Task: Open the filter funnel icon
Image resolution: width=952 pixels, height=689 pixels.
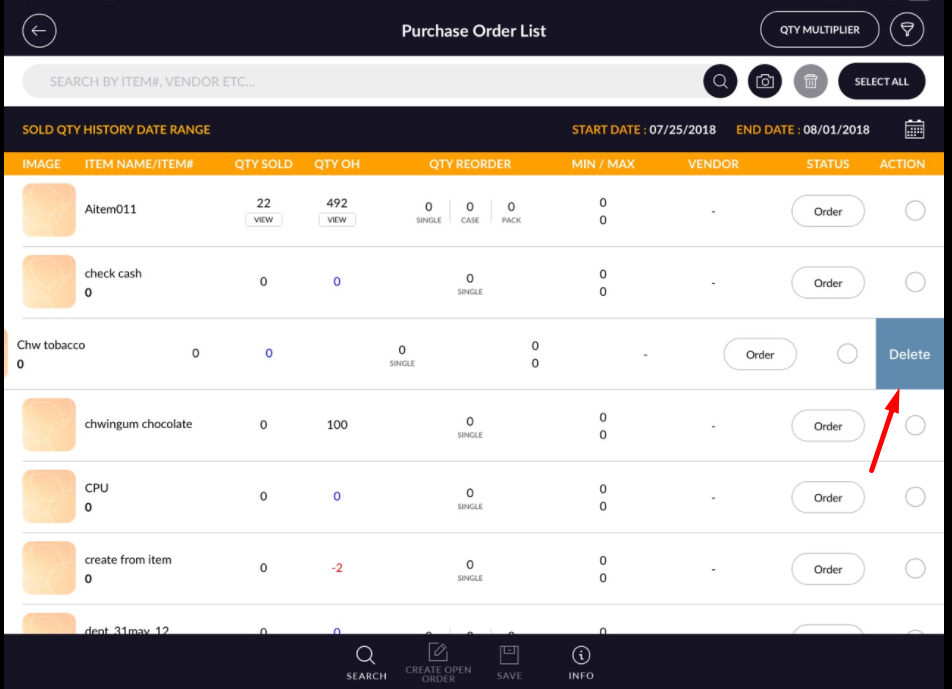Action: tap(907, 30)
